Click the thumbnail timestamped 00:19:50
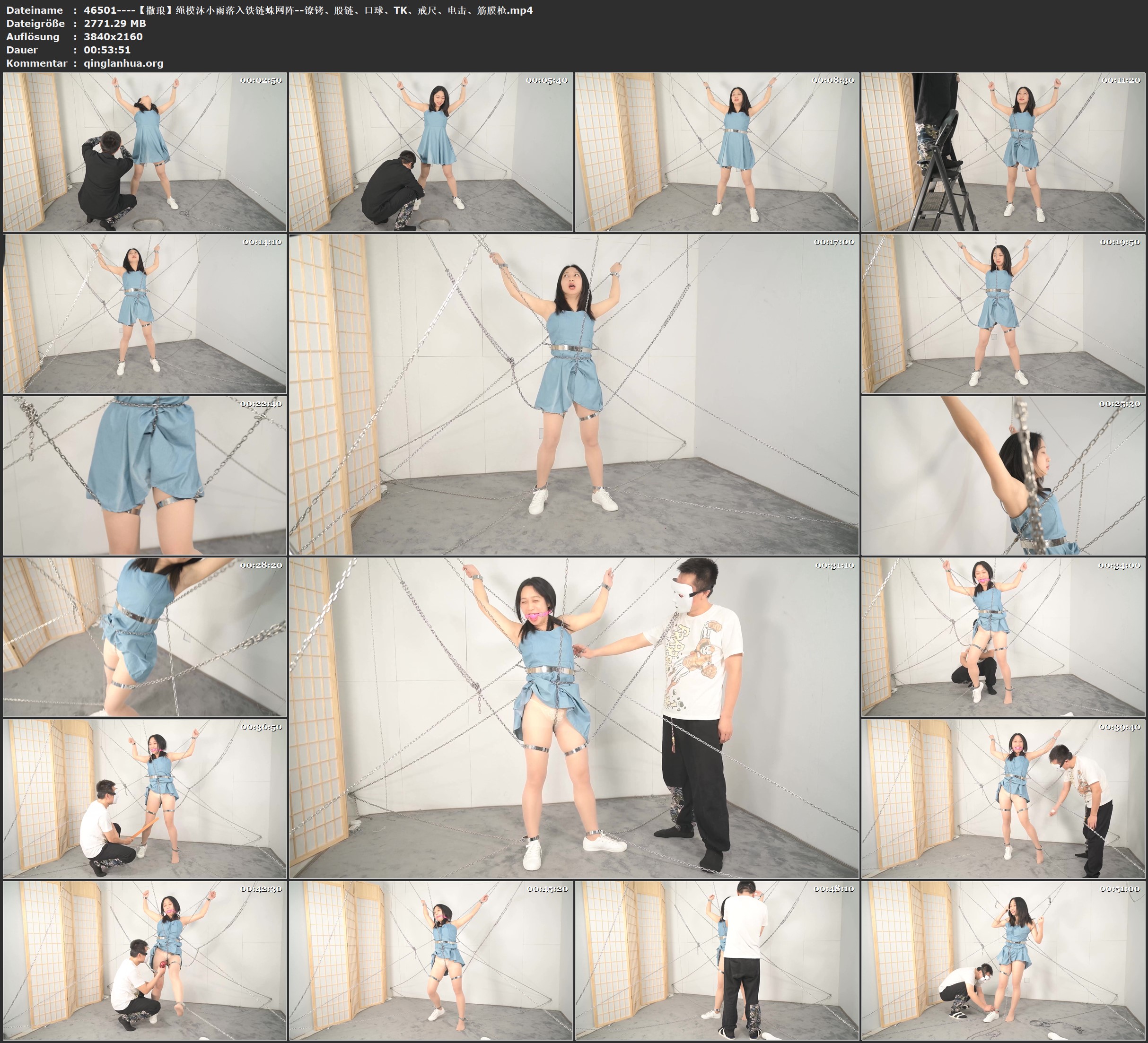The image size is (1148, 1043). 1003,313
